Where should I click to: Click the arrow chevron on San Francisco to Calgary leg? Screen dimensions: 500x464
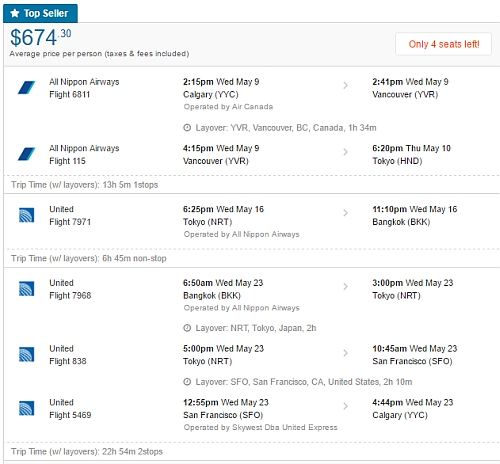345,406
